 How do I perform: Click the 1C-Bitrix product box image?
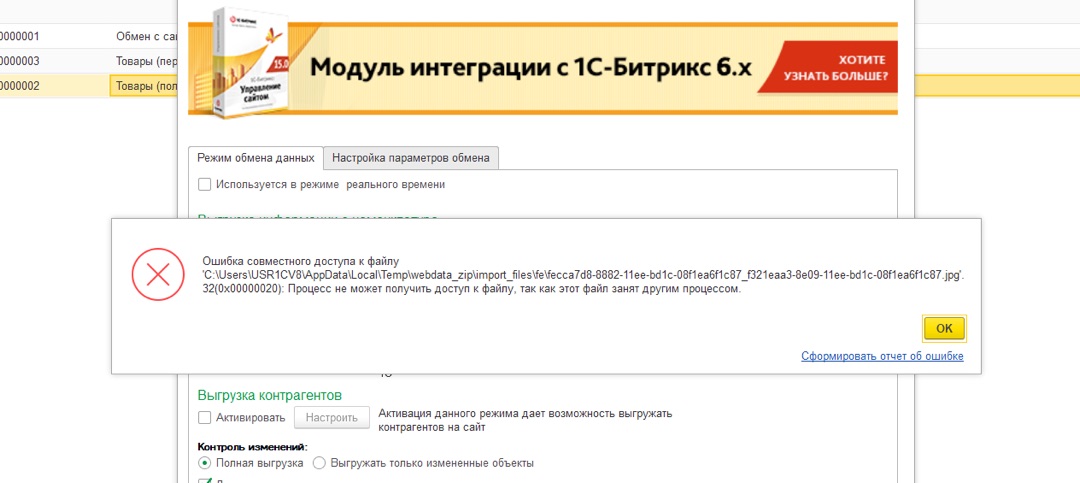[242, 63]
